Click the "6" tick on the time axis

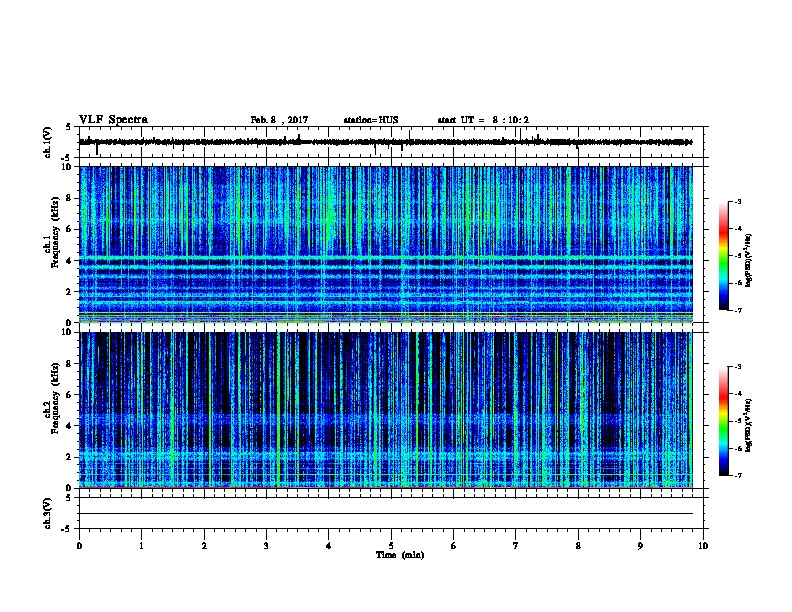point(454,546)
